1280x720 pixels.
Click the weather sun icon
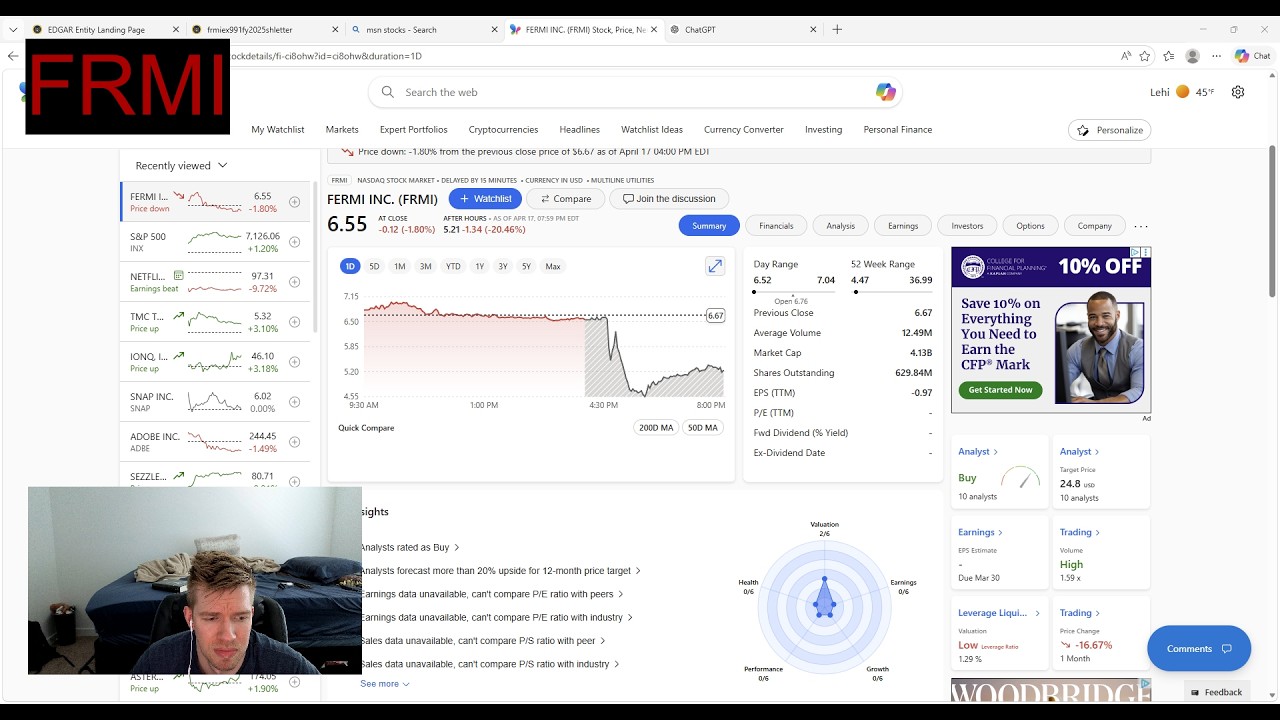click(1182, 92)
